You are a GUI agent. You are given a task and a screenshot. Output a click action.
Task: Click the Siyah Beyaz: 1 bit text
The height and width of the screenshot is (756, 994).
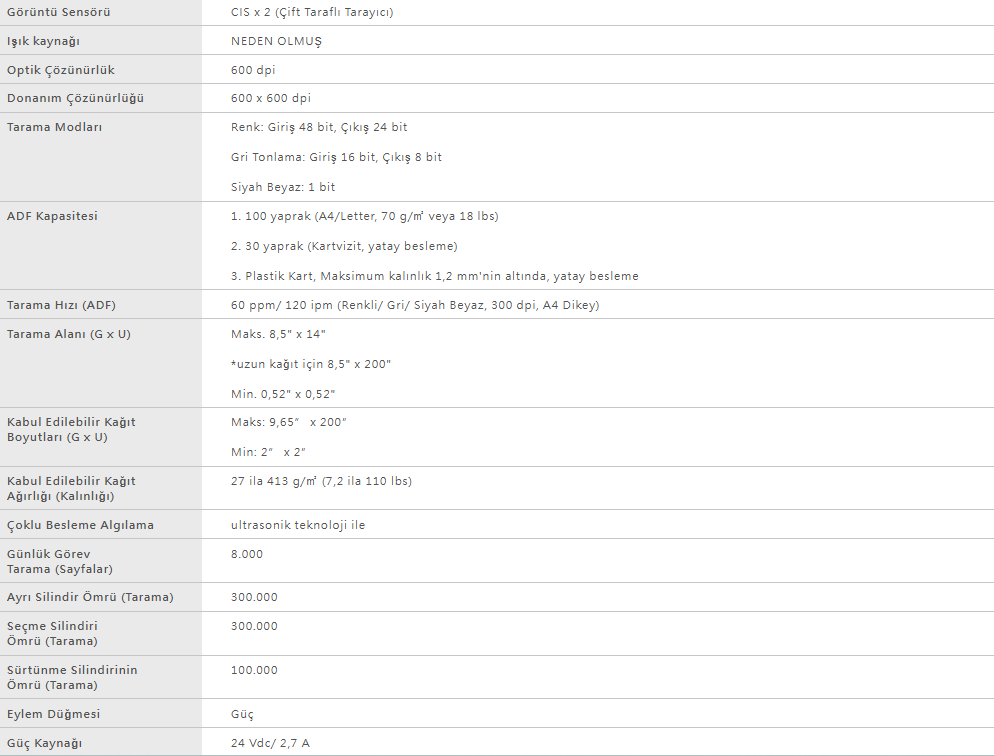pos(283,187)
